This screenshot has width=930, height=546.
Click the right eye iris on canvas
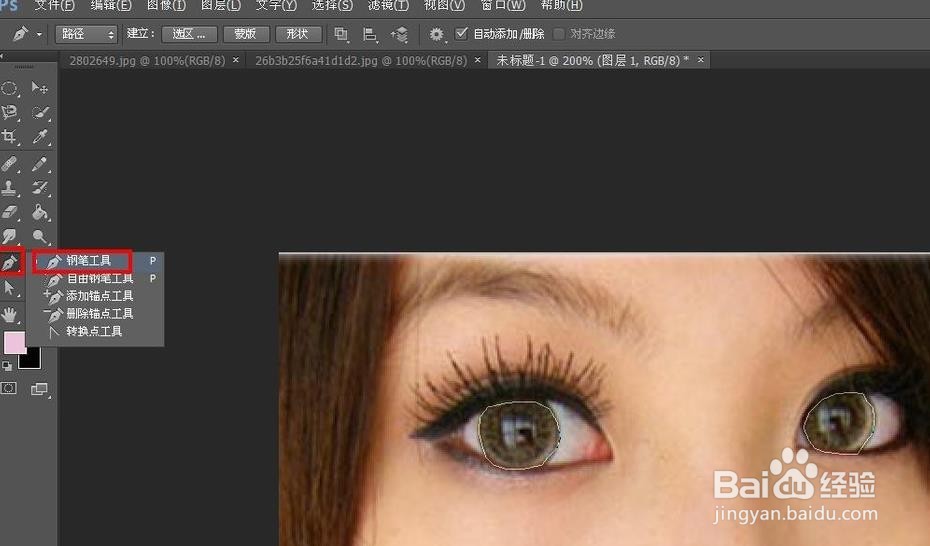pos(839,423)
